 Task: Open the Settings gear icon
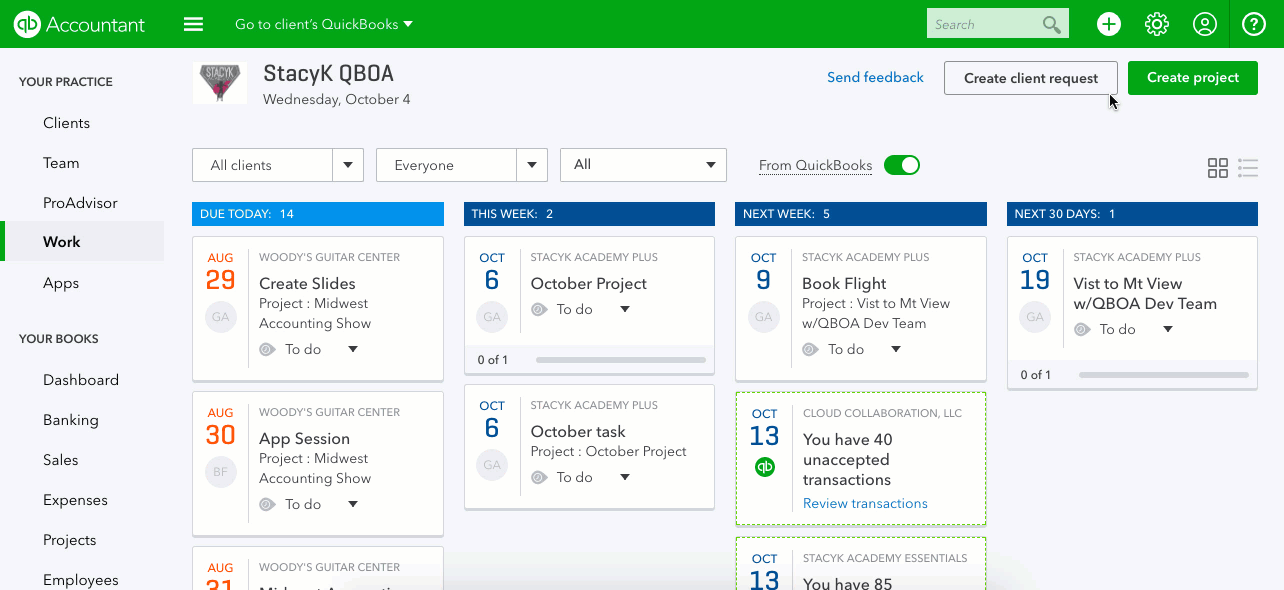[x=1157, y=24]
